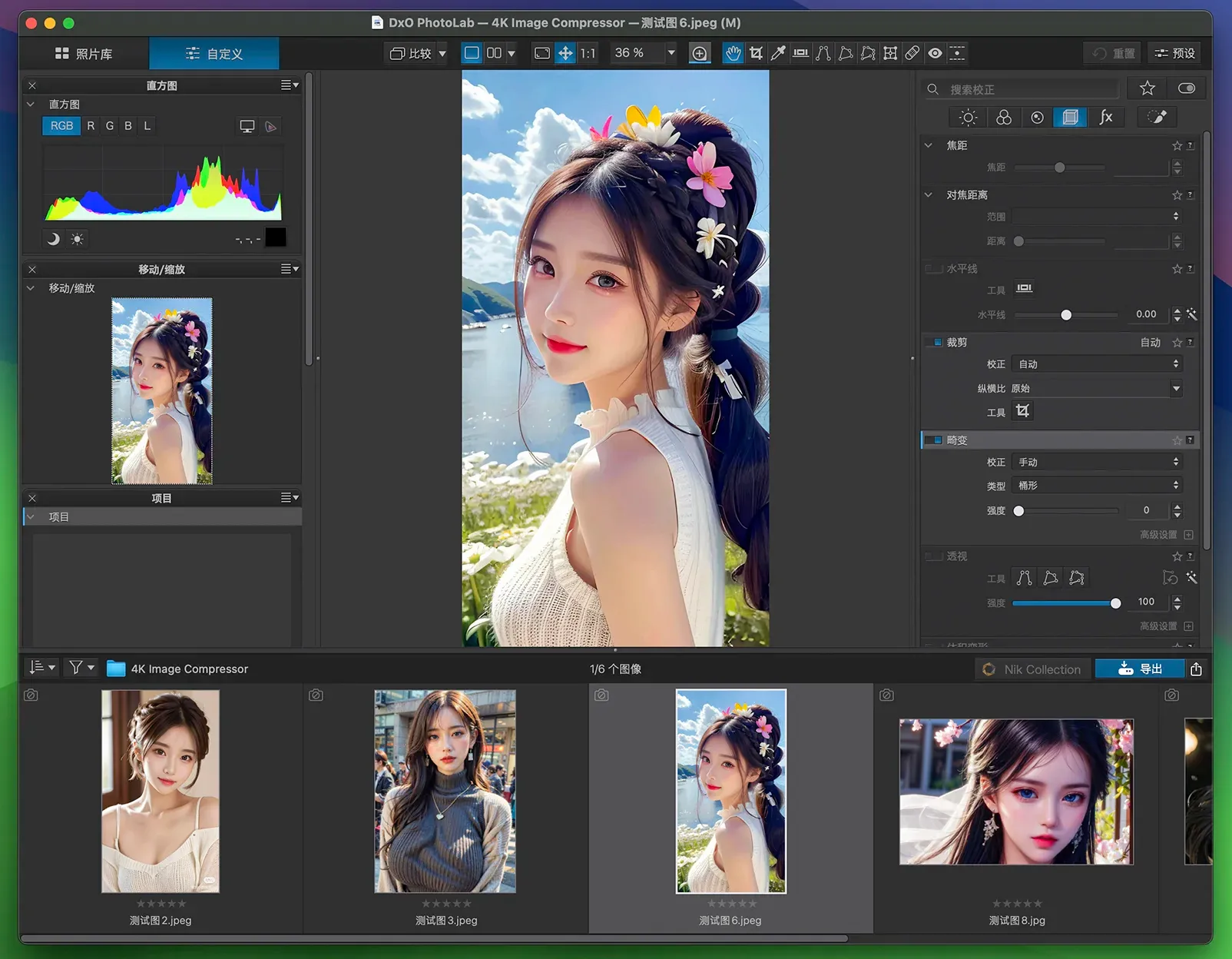The height and width of the screenshot is (959, 1232).
Task: Open the Light corrections sun icon tab
Action: coord(968,117)
